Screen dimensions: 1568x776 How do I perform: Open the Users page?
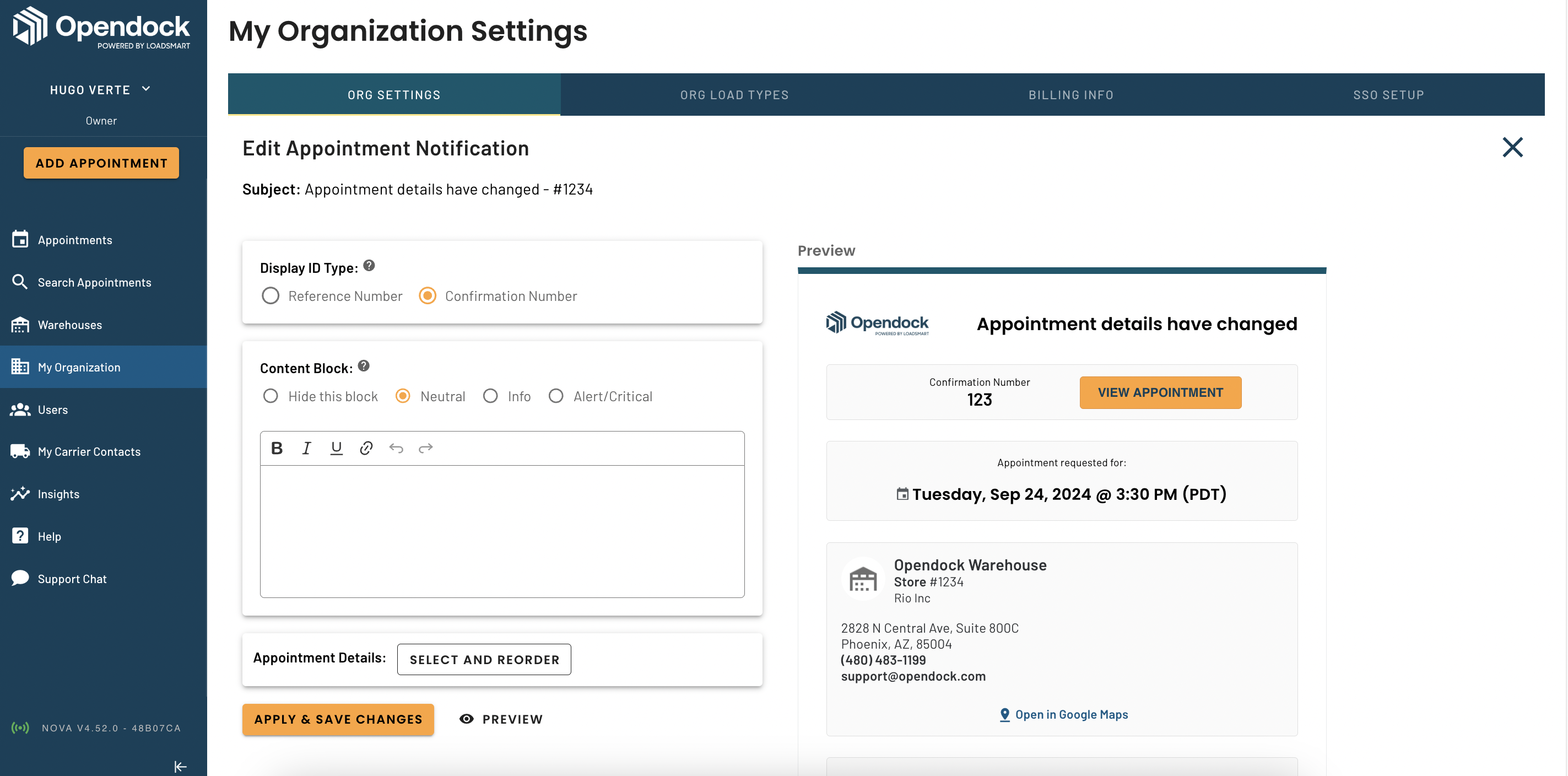click(x=53, y=409)
